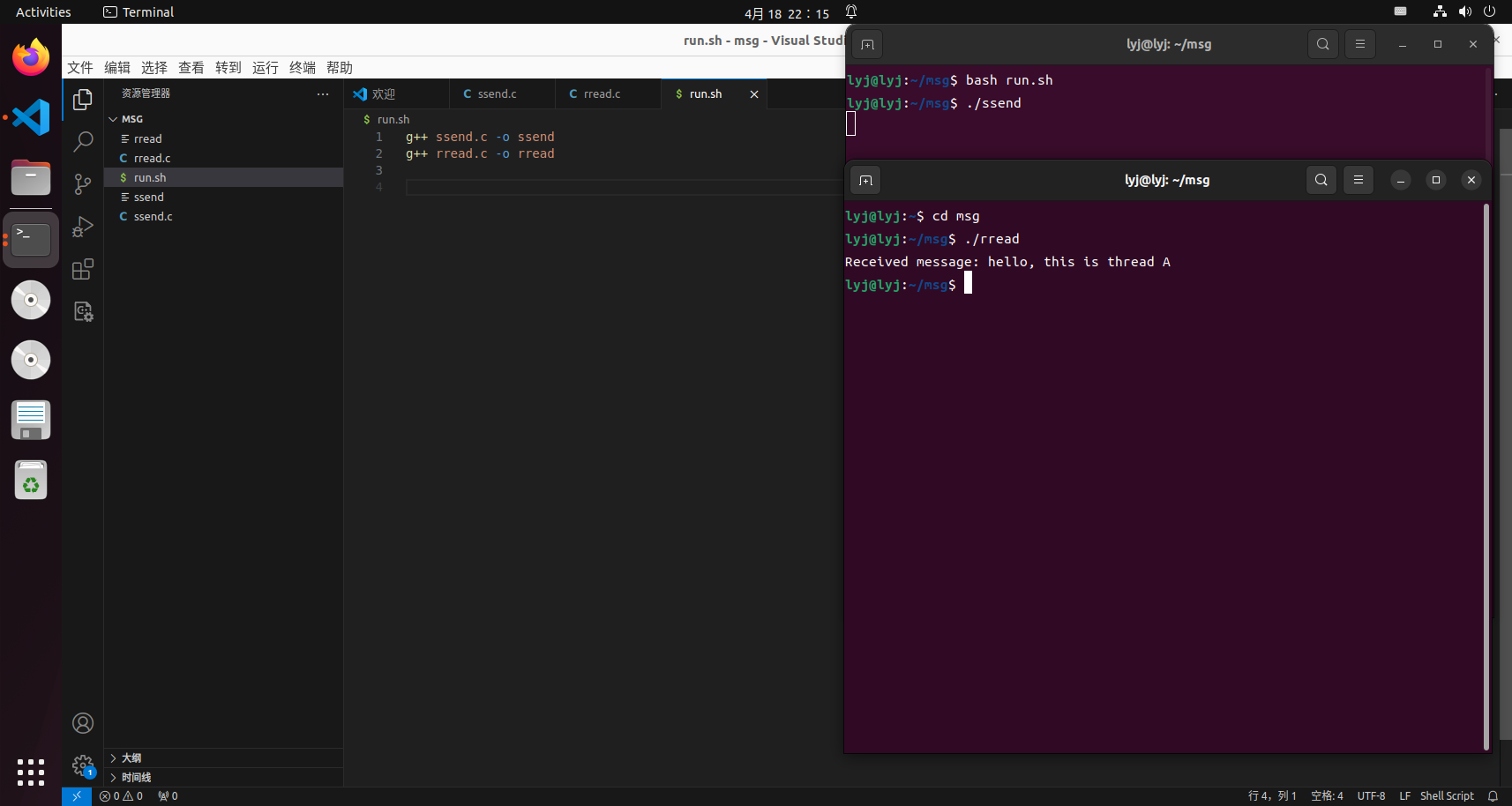Open search in the front terminal window
The height and width of the screenshot is (806, 1512).
(x=1321, y=180)
